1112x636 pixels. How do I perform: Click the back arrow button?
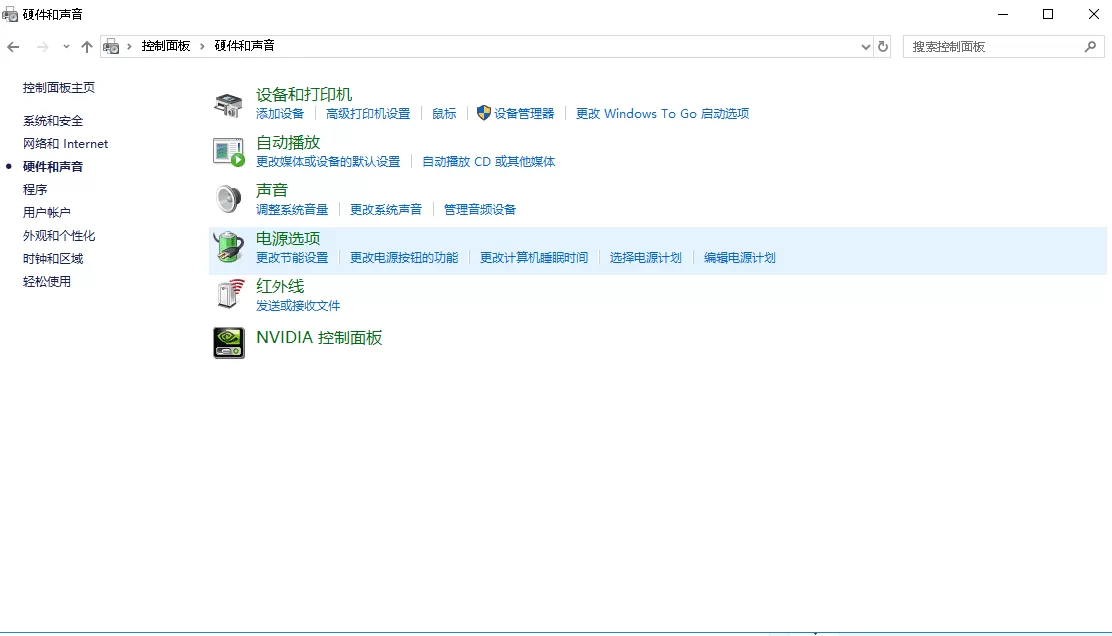13,47
